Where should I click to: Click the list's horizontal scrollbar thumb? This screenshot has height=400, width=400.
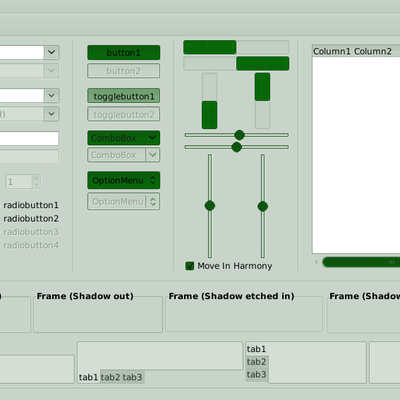tap(361, 262)
